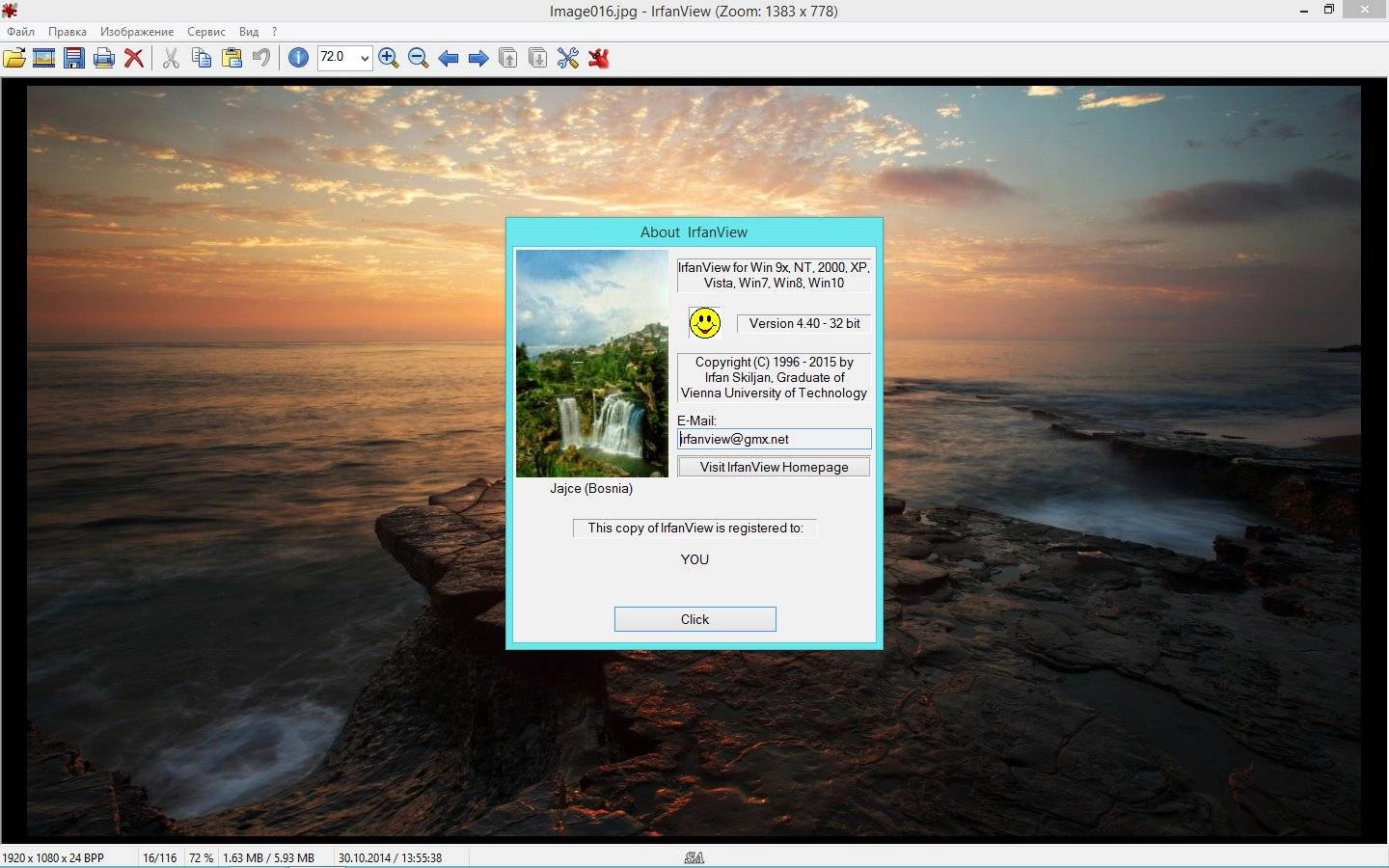Open the Сервис menu
This screenshot has height=868, width=1389.
(206, 32)
